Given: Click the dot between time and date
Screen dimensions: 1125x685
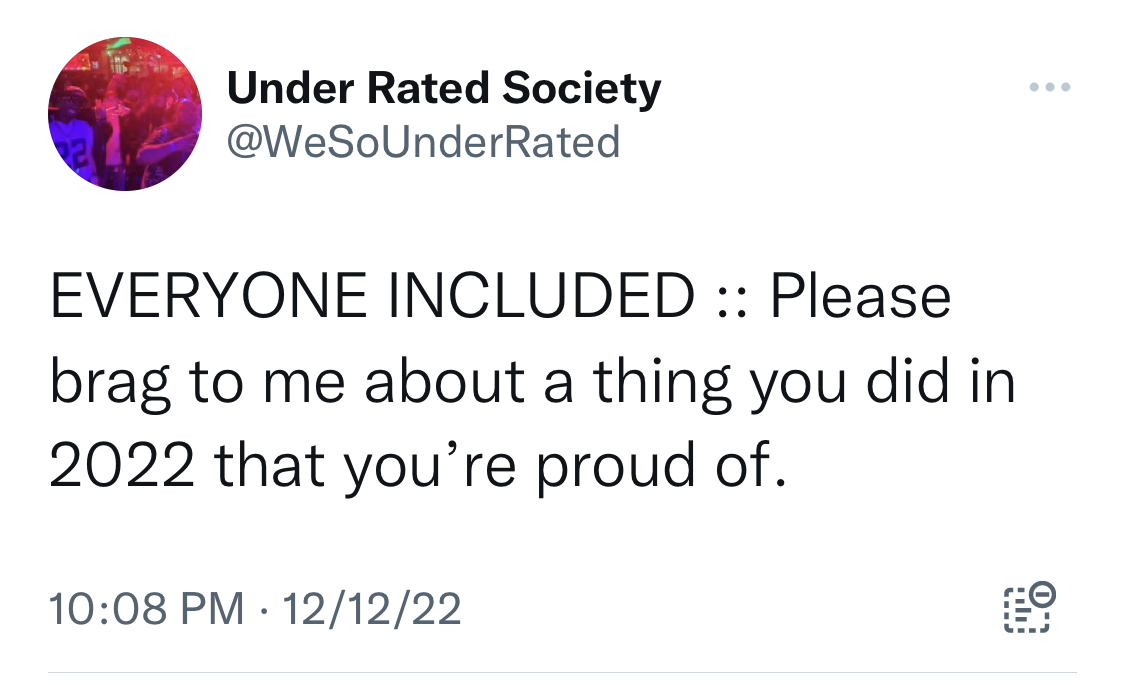Looking at the screenshot, I should click(x=263, y=610).
